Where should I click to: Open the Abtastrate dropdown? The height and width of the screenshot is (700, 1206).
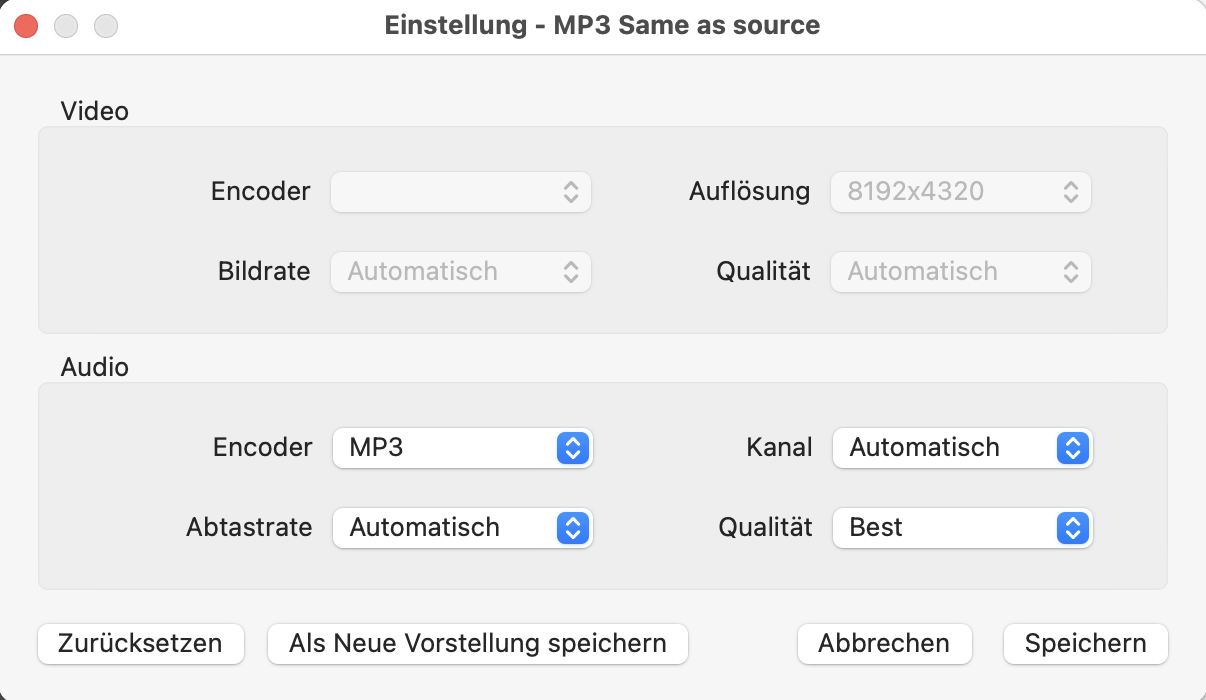coord(462,528)
